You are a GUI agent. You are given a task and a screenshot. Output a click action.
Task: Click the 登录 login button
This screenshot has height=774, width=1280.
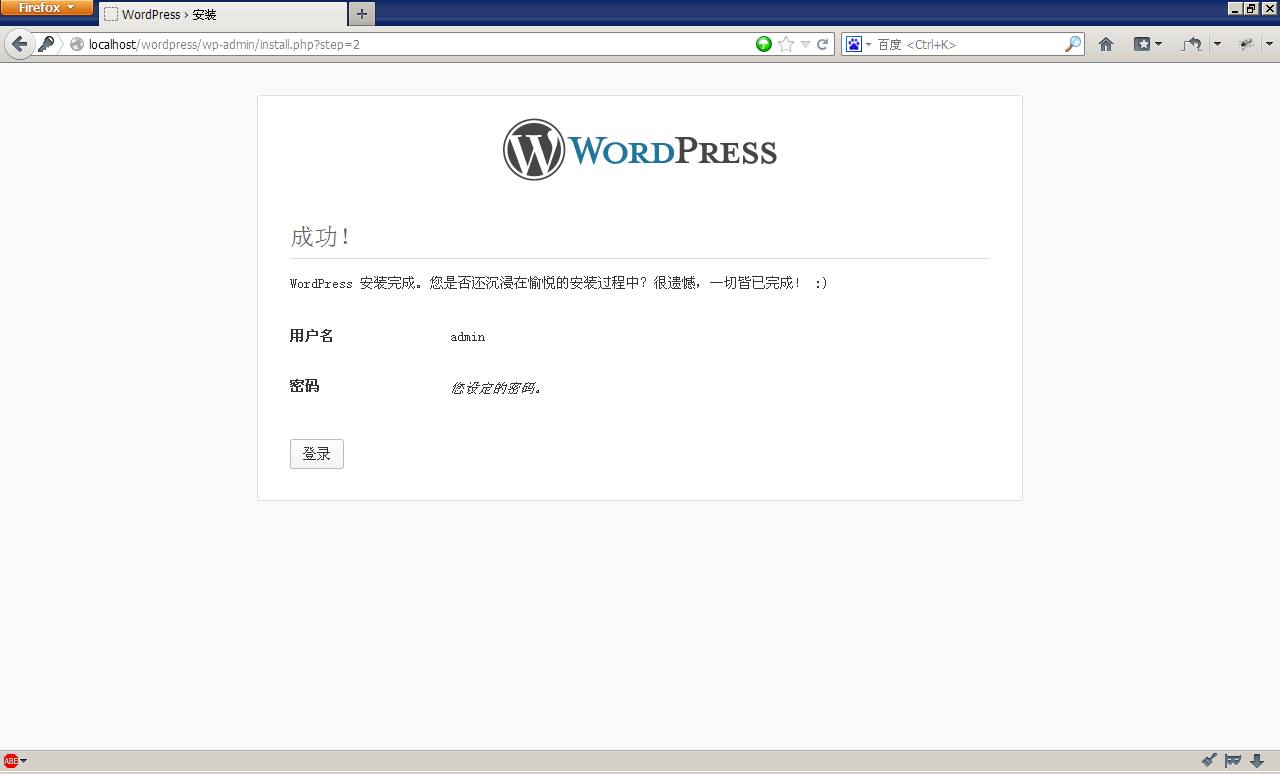(x=317, y=454)
